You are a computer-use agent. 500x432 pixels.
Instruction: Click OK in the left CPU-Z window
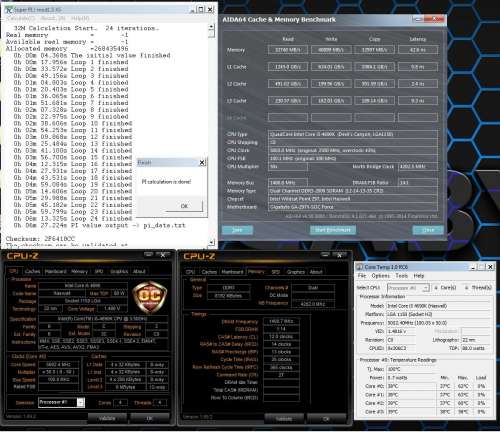(150, 418)
